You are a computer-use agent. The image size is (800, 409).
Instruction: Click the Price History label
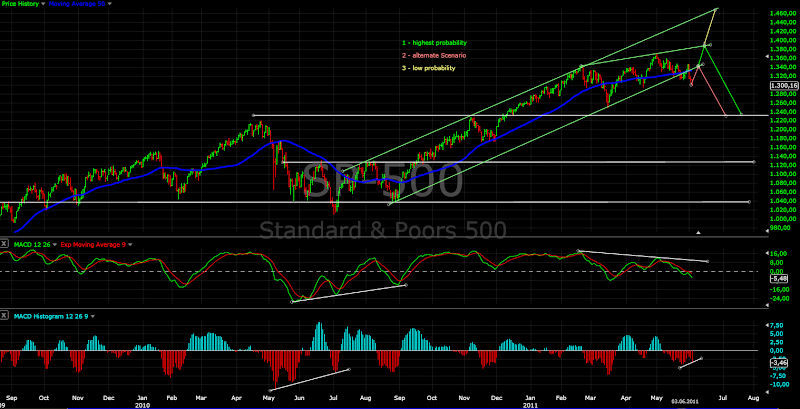18,4
